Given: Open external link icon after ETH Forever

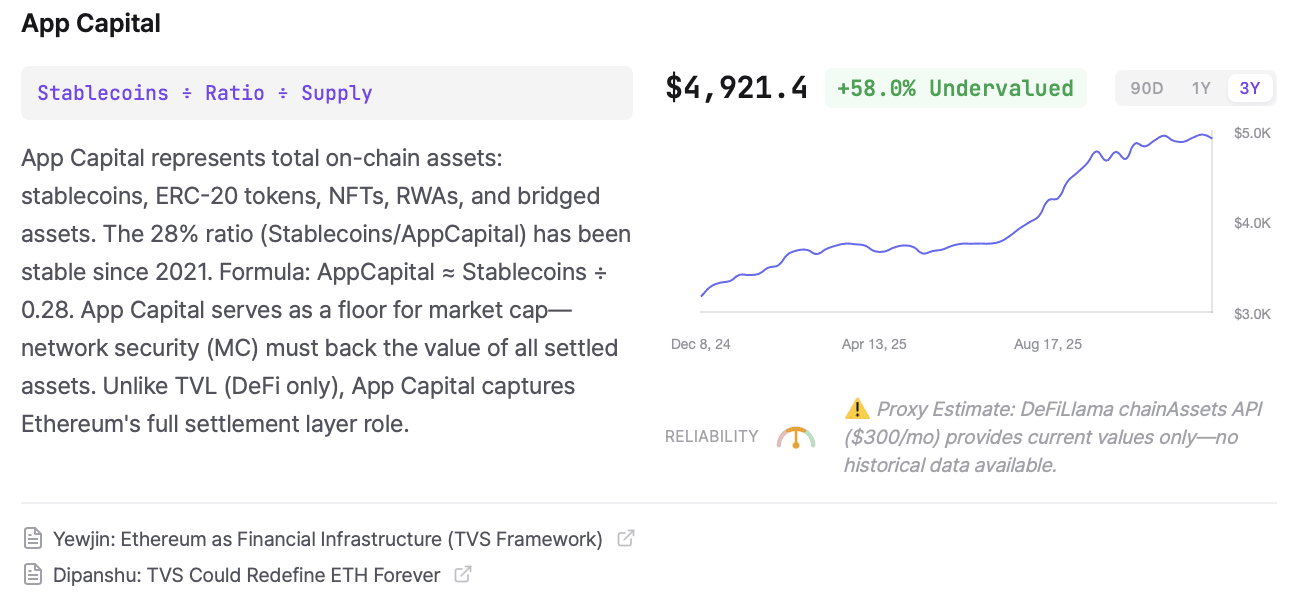Looking at the screenshot, I should point(463,575).
